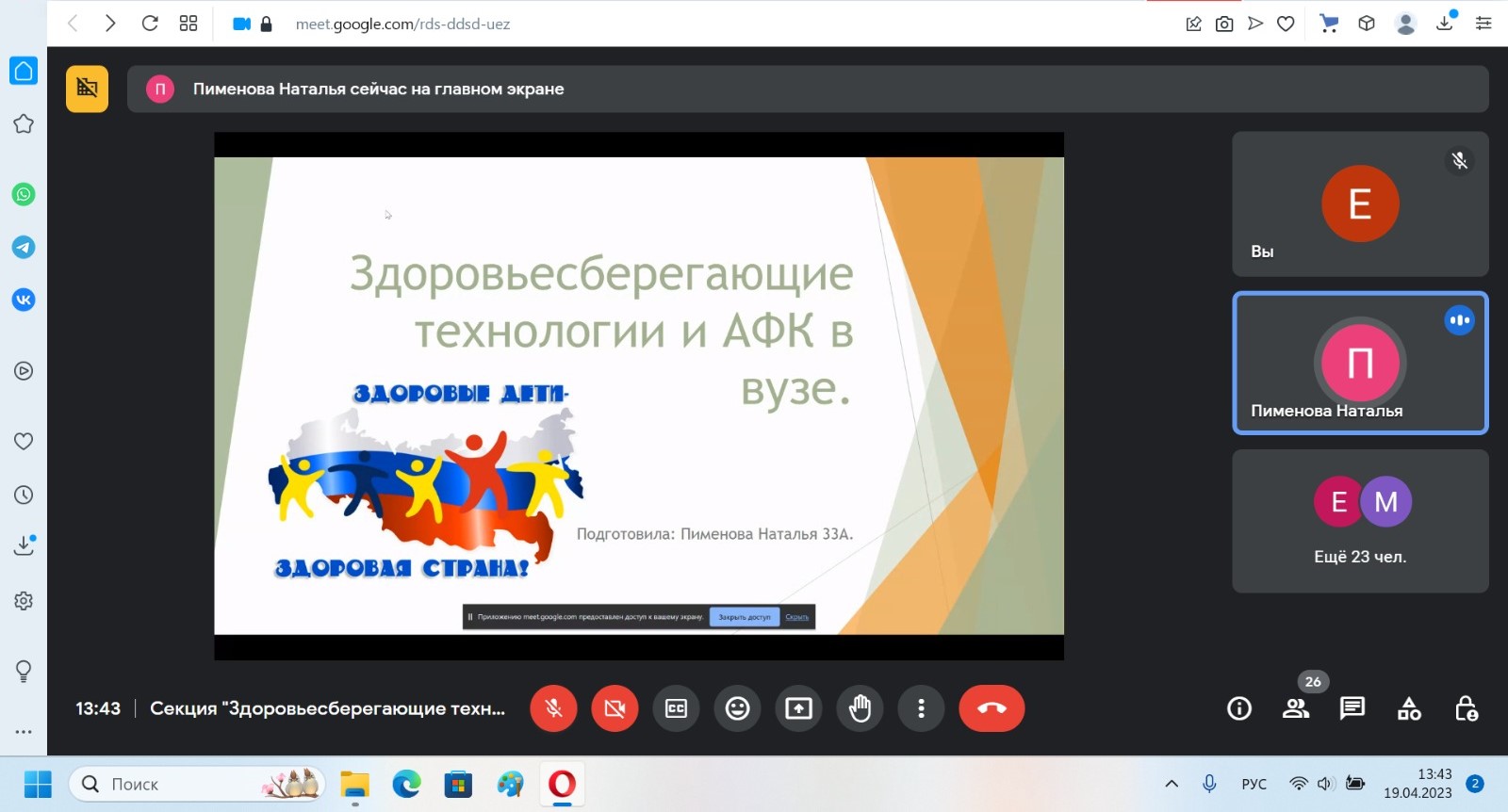Open the browser account profile
1508x812 pixels.
click(1406, 24)
